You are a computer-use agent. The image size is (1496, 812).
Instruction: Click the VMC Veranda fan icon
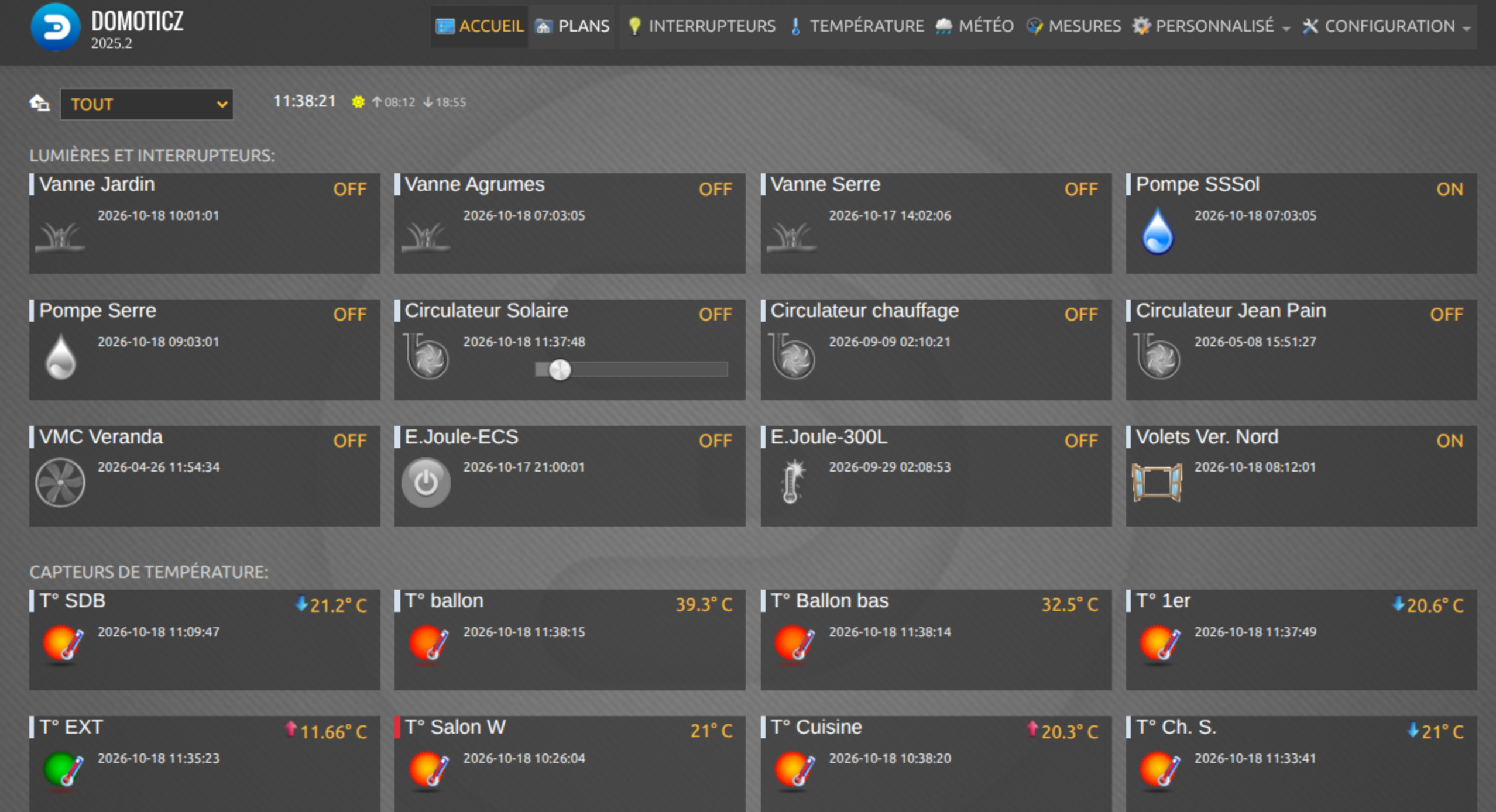coord(60,483)
